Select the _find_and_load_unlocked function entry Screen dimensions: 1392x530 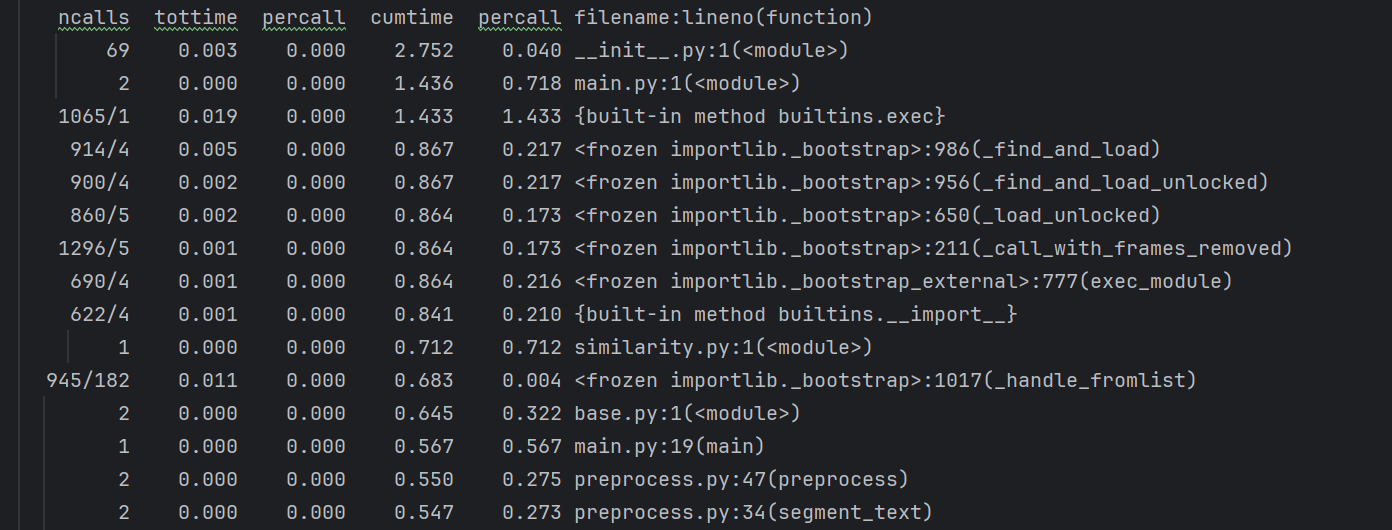pos(921,183)
